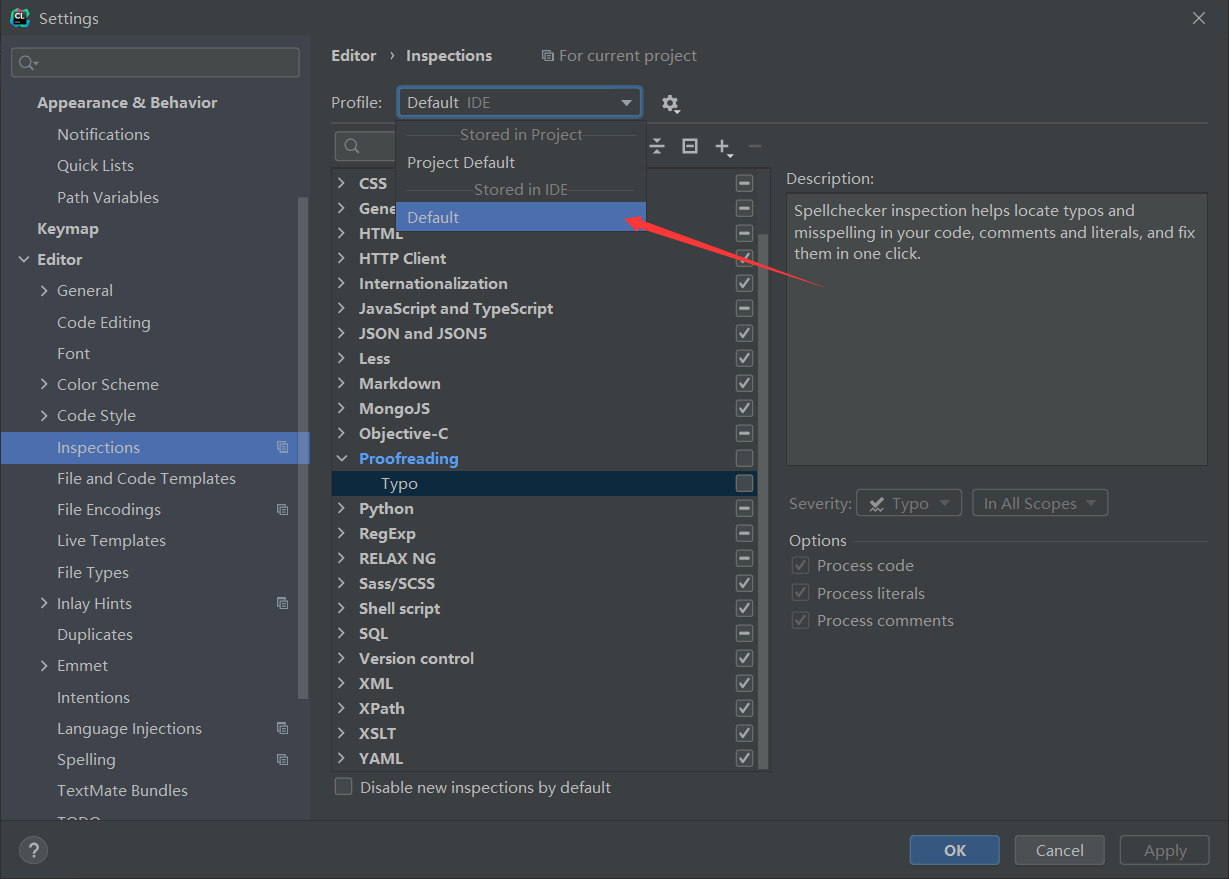Screen dimensions: 1229x879
Task: Collapse the Editor settings section
Action: click(24, 259)
